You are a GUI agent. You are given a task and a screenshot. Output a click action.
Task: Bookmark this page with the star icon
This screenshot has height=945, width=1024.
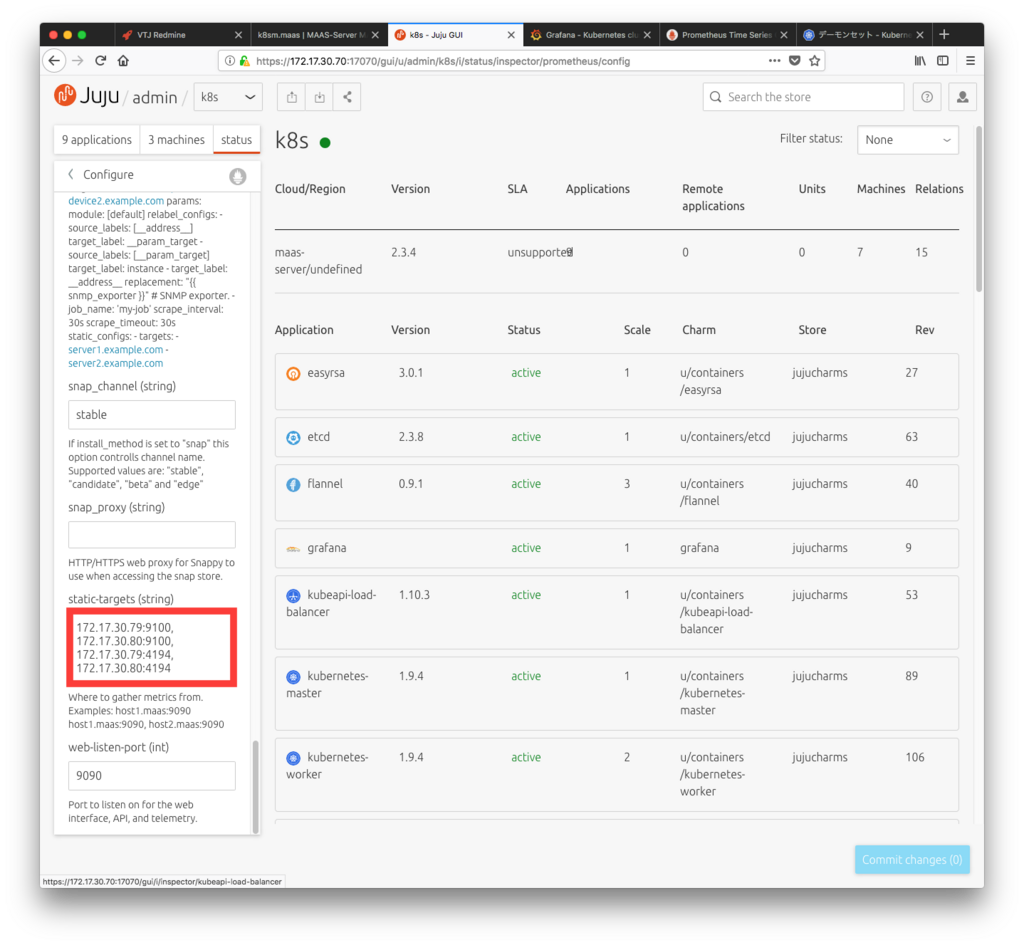click(x=814, y=61)
